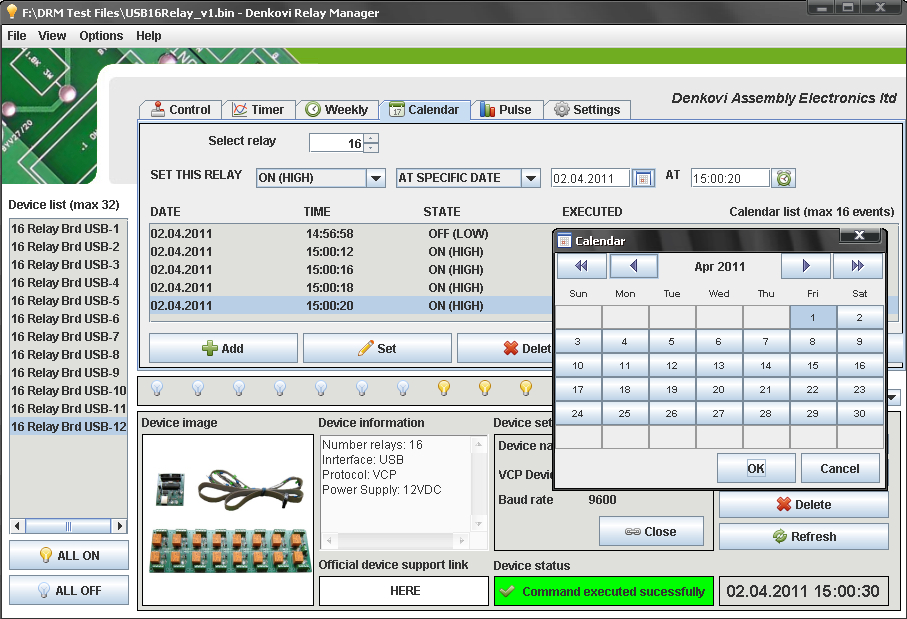Screen dimensions: 907x619
Task: Click the date input field 02.04.2011
Action: pyautogui.click(x=590, y=178)
